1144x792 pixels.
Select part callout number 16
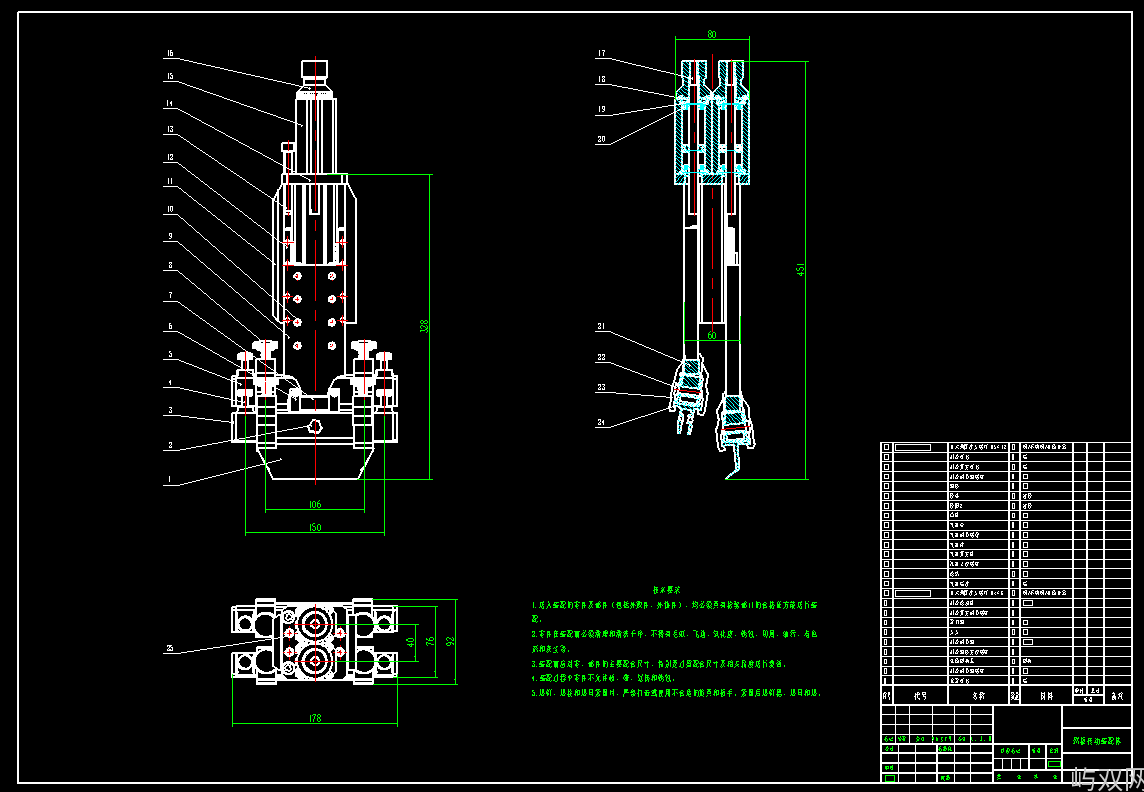[169, 53]
